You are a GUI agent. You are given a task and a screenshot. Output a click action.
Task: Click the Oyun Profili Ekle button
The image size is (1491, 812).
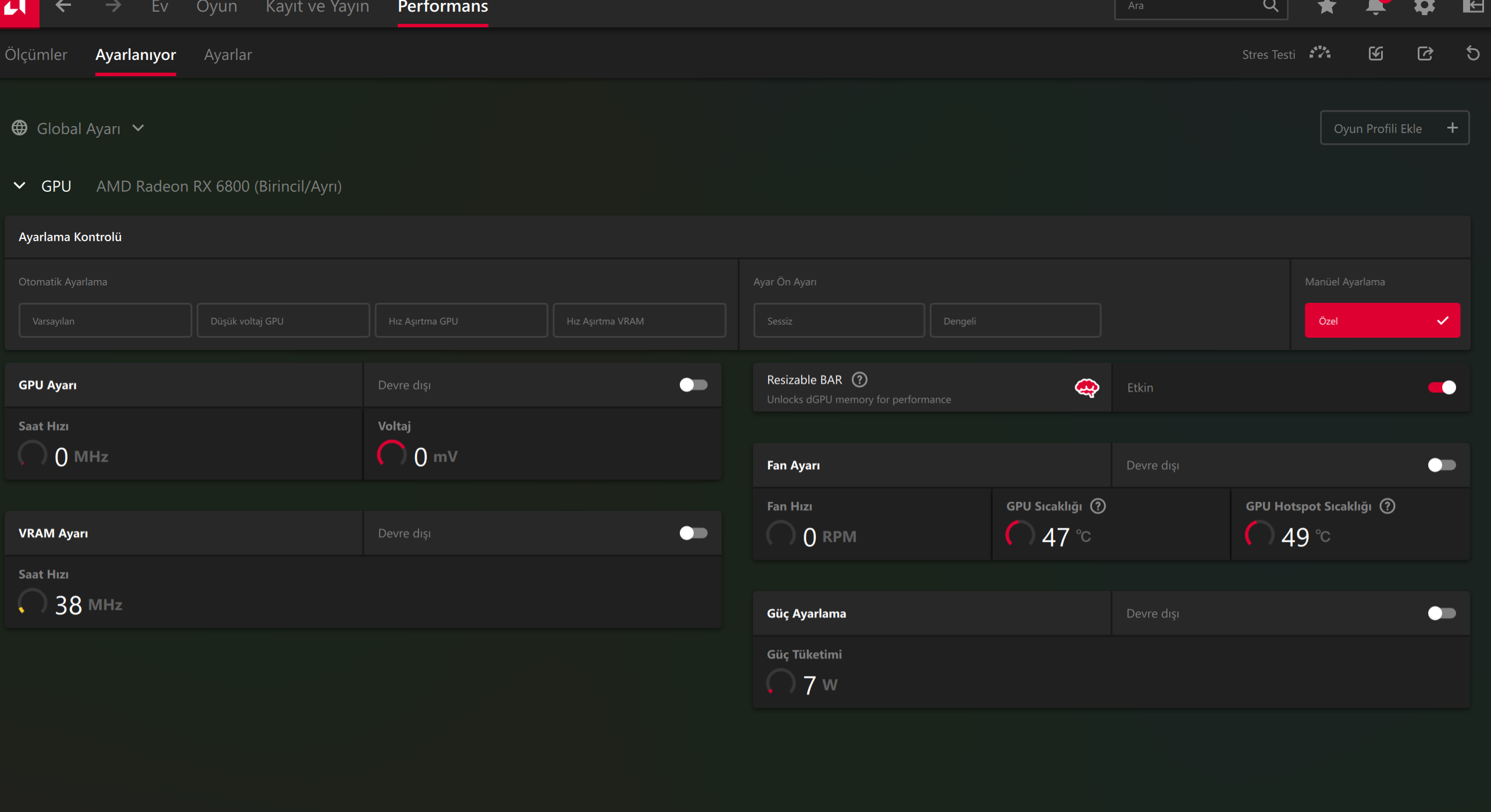[1394, 128]
